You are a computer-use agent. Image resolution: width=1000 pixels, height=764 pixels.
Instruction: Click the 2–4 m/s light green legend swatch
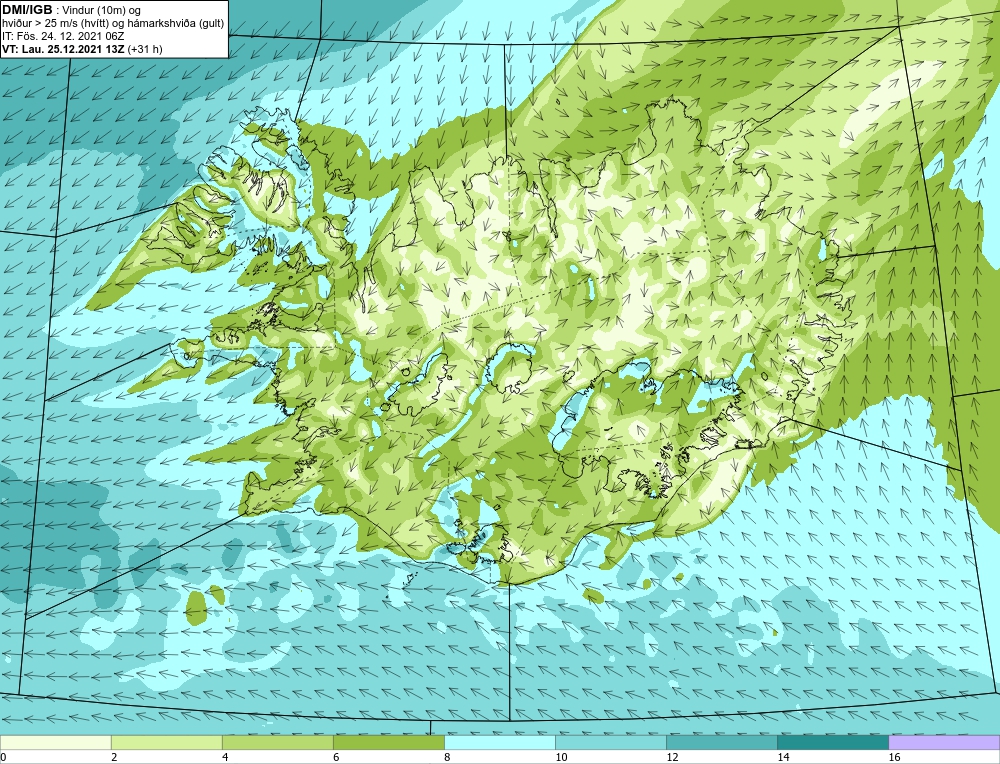[x=166, y=742]
